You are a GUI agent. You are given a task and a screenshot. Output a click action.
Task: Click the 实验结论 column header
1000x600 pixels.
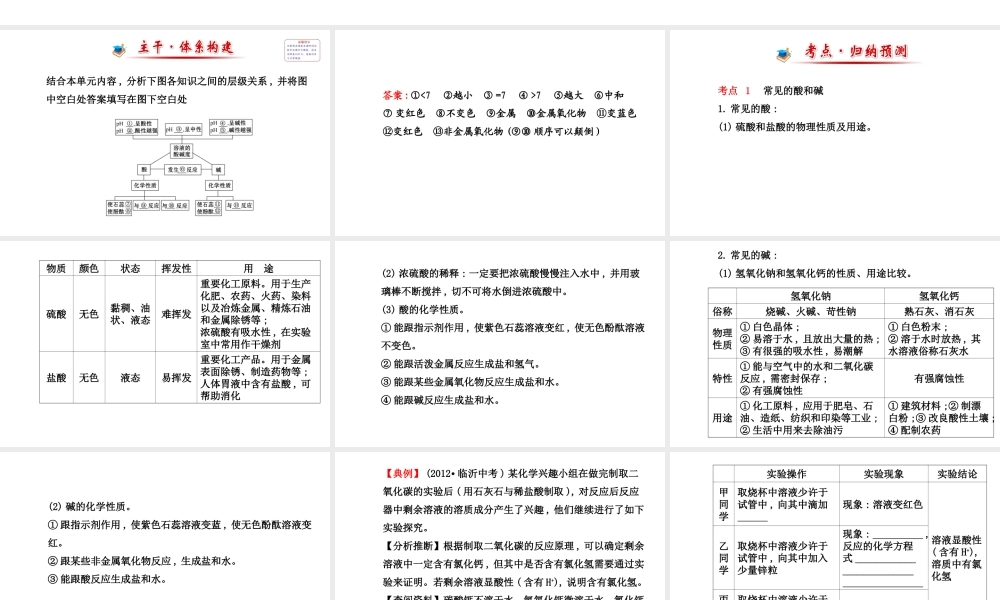point(957,474)
